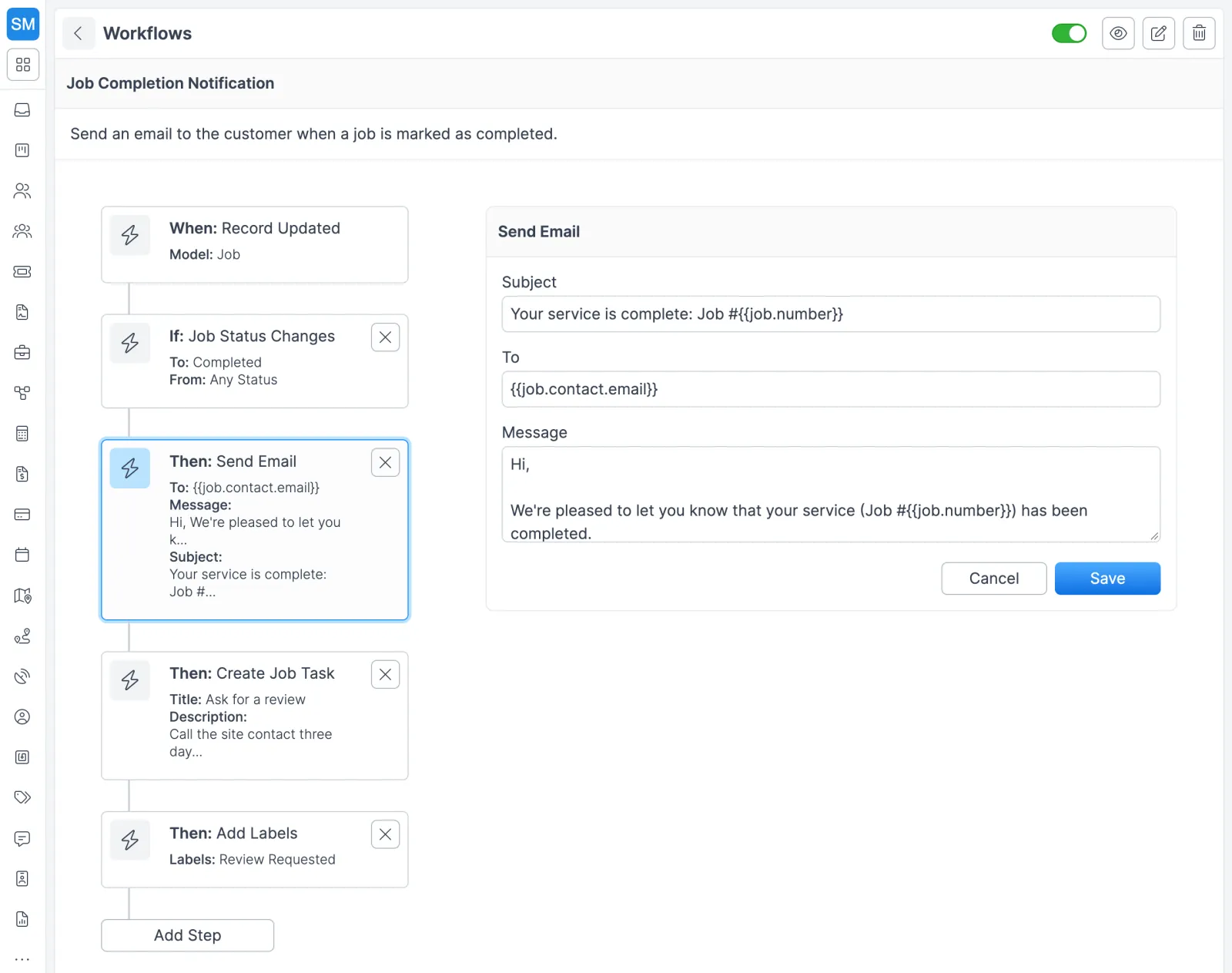Select the Then: Add Labels step

point(255,850)
